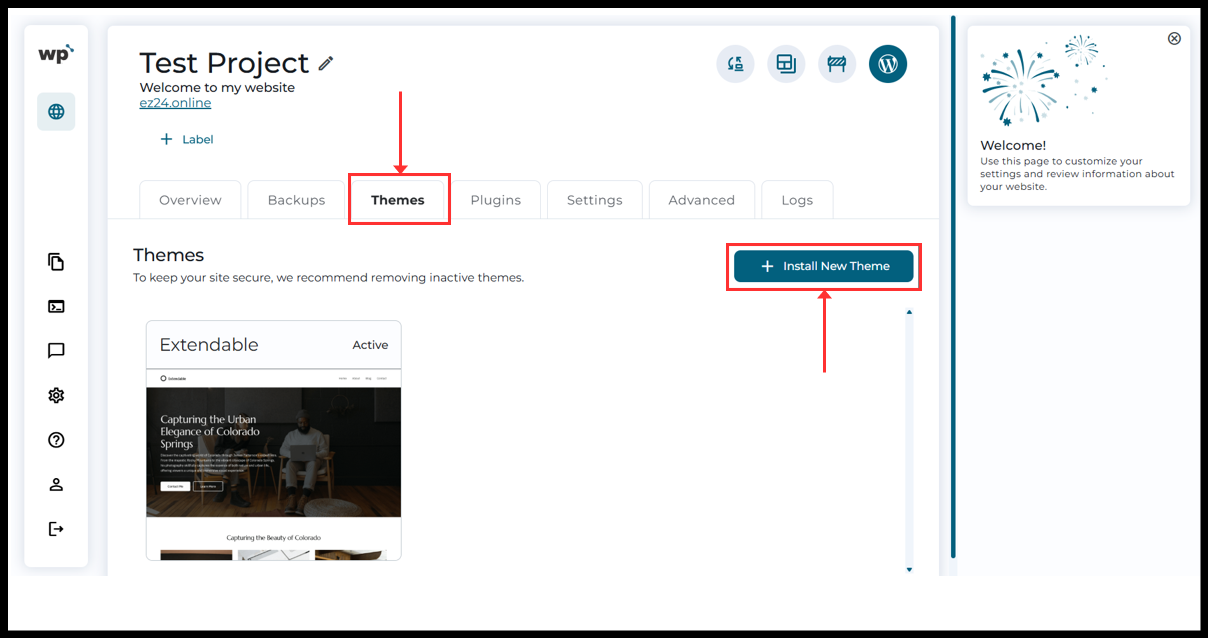The width and height of the screenshot is (1208, 638).
Task: Open the gear settings icon in sidebar
Action: 56,396
